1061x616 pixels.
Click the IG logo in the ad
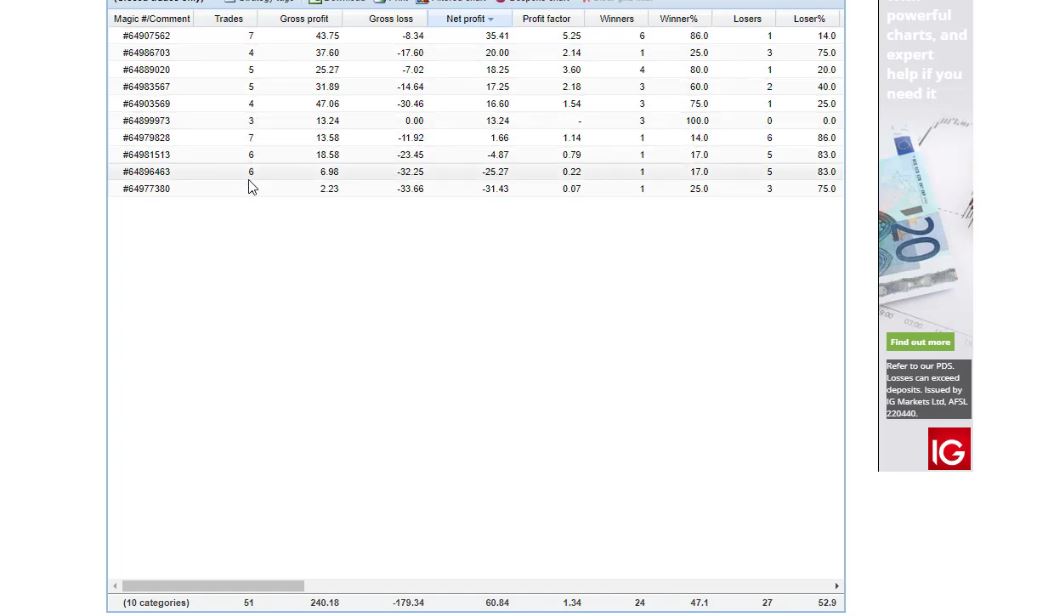pyautogui.click(x=948, y=449)
